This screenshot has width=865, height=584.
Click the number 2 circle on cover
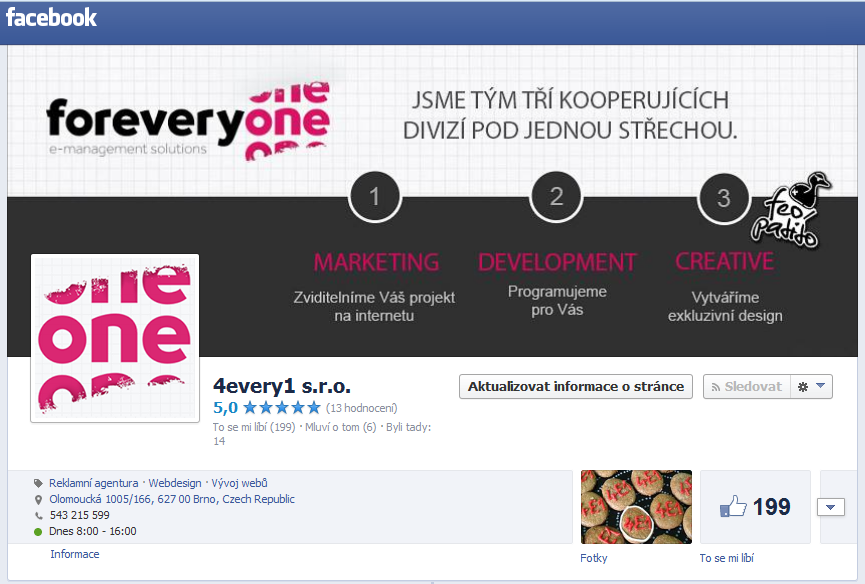[x=556, y=196]
